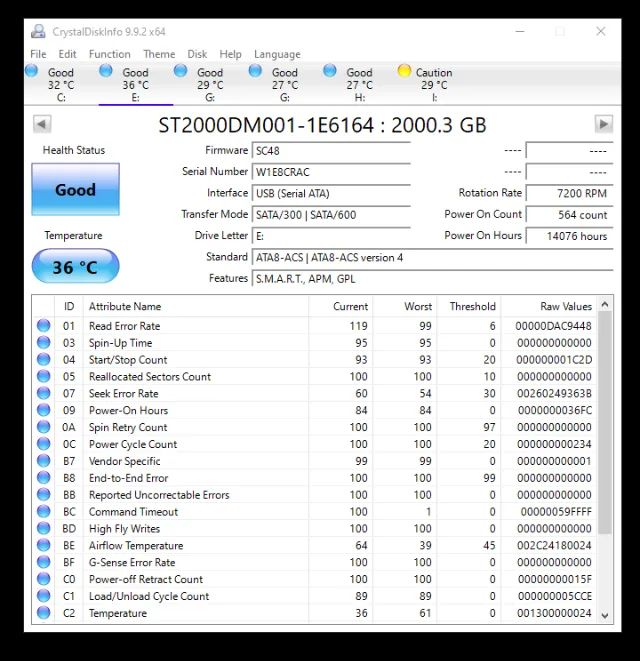Open the Language menu

click(277, 54)
